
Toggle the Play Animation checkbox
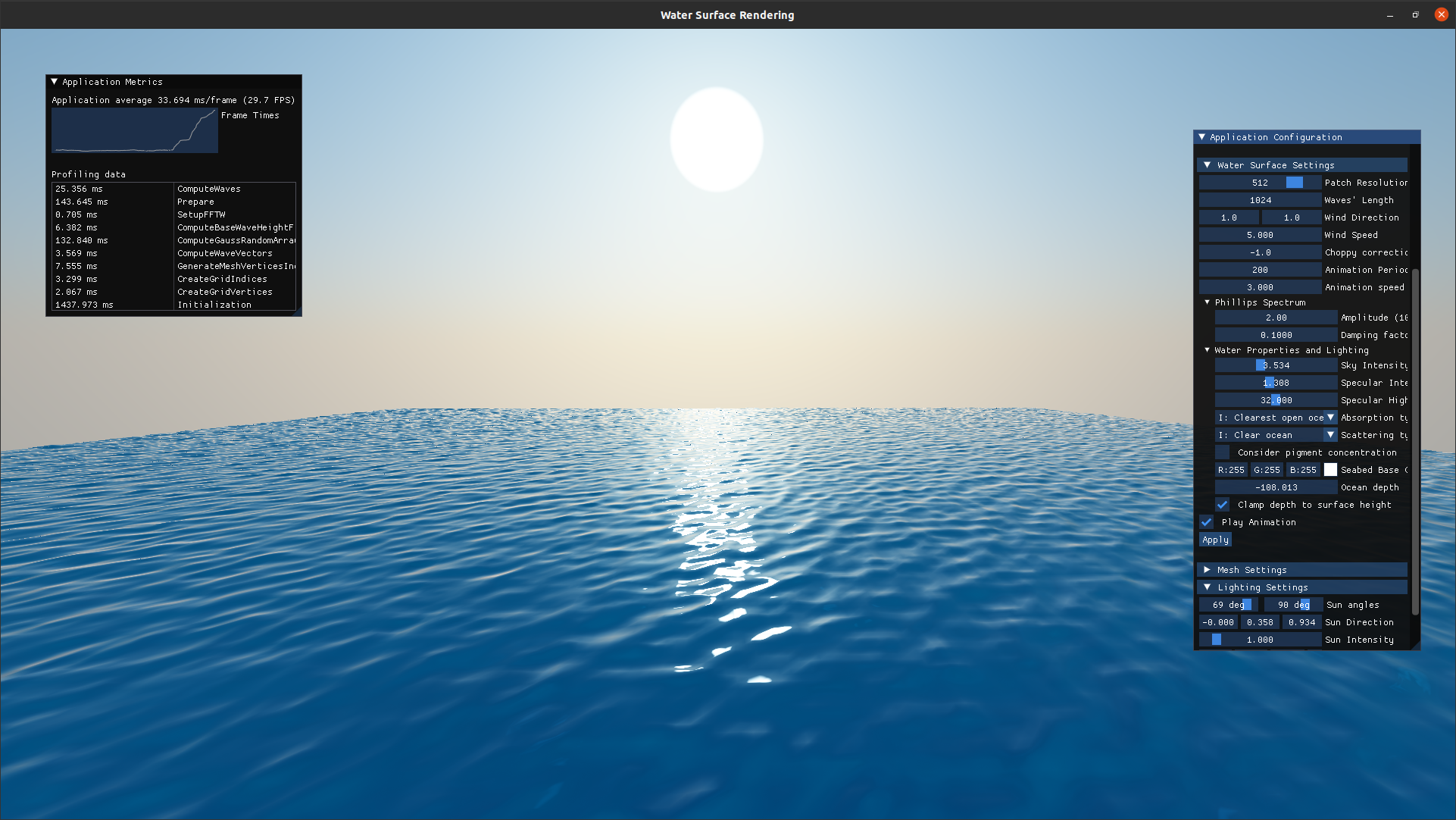click(1207, 522)
